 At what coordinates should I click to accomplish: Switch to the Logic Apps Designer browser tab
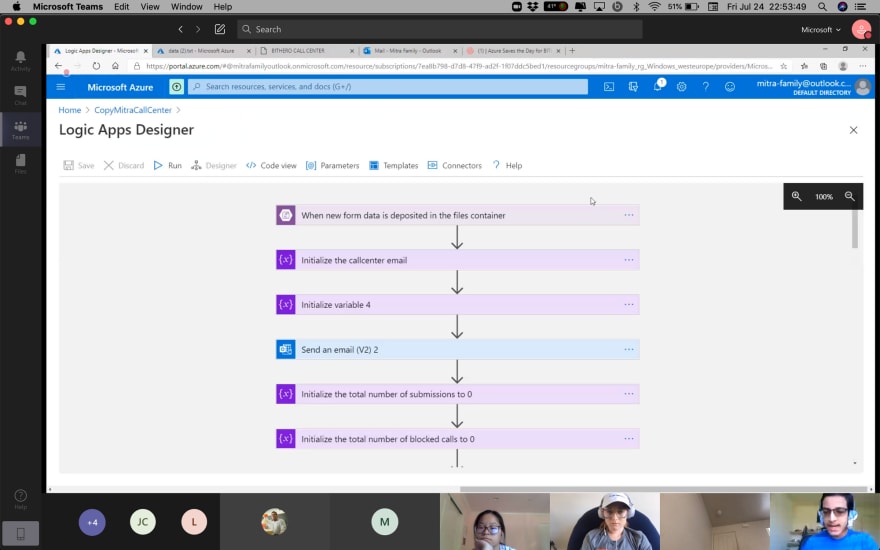(100, 51)
